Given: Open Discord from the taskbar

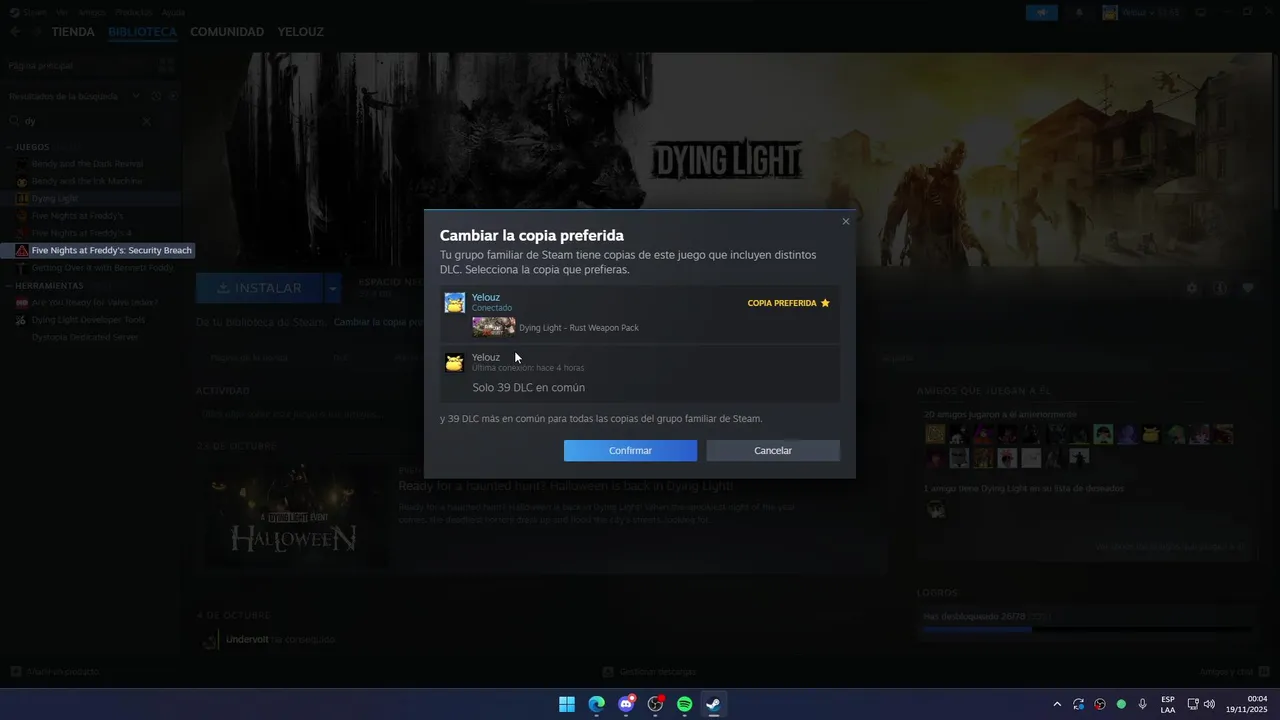Looking at the screenshot, I should point(626,704).
